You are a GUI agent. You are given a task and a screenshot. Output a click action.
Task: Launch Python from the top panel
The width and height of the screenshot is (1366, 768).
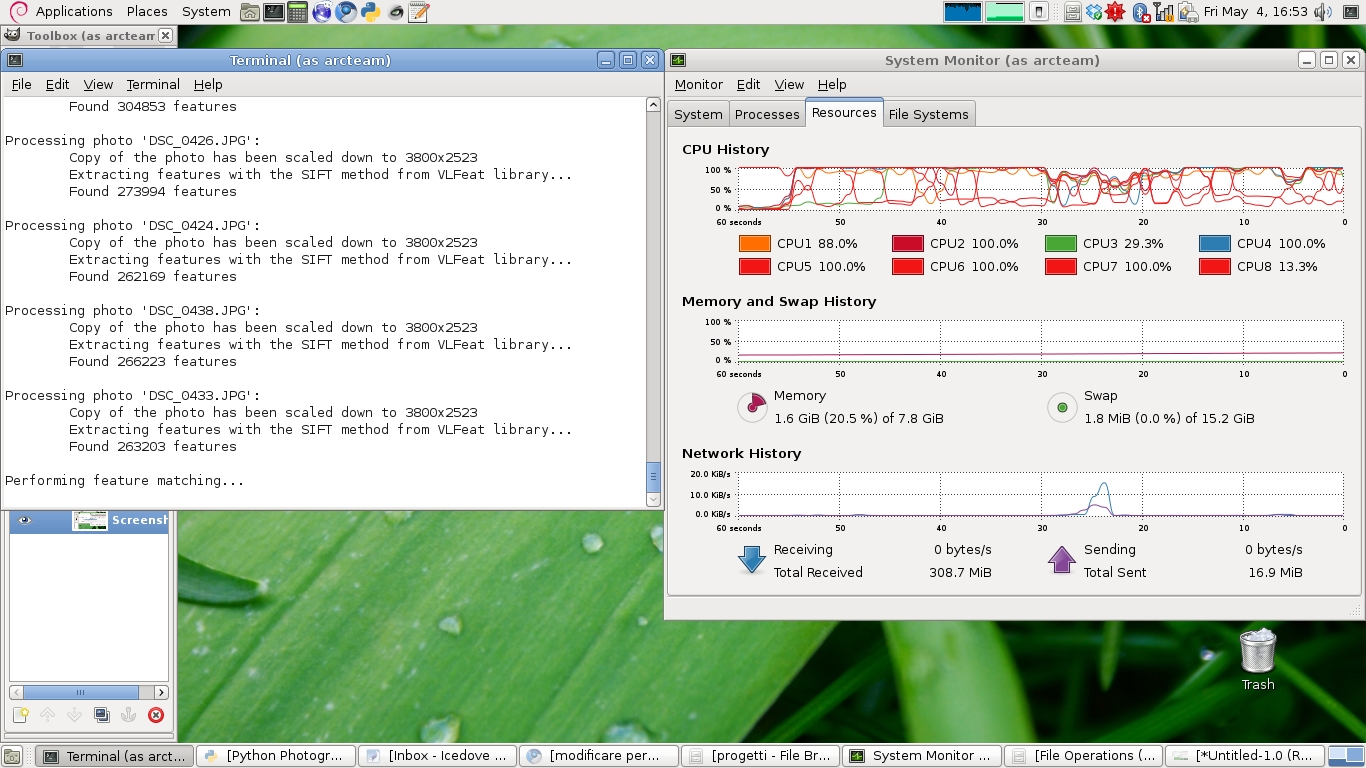click(369, 12)
